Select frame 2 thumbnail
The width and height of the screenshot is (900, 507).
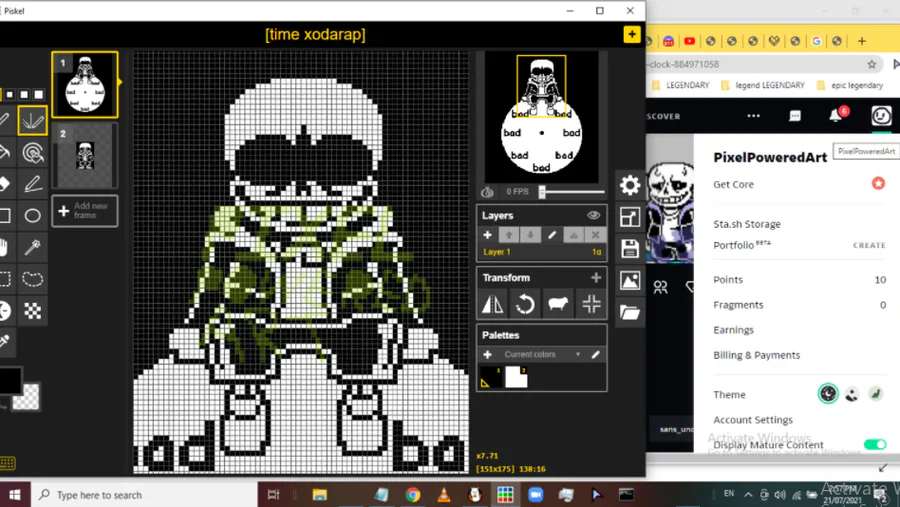click(85, 156)
